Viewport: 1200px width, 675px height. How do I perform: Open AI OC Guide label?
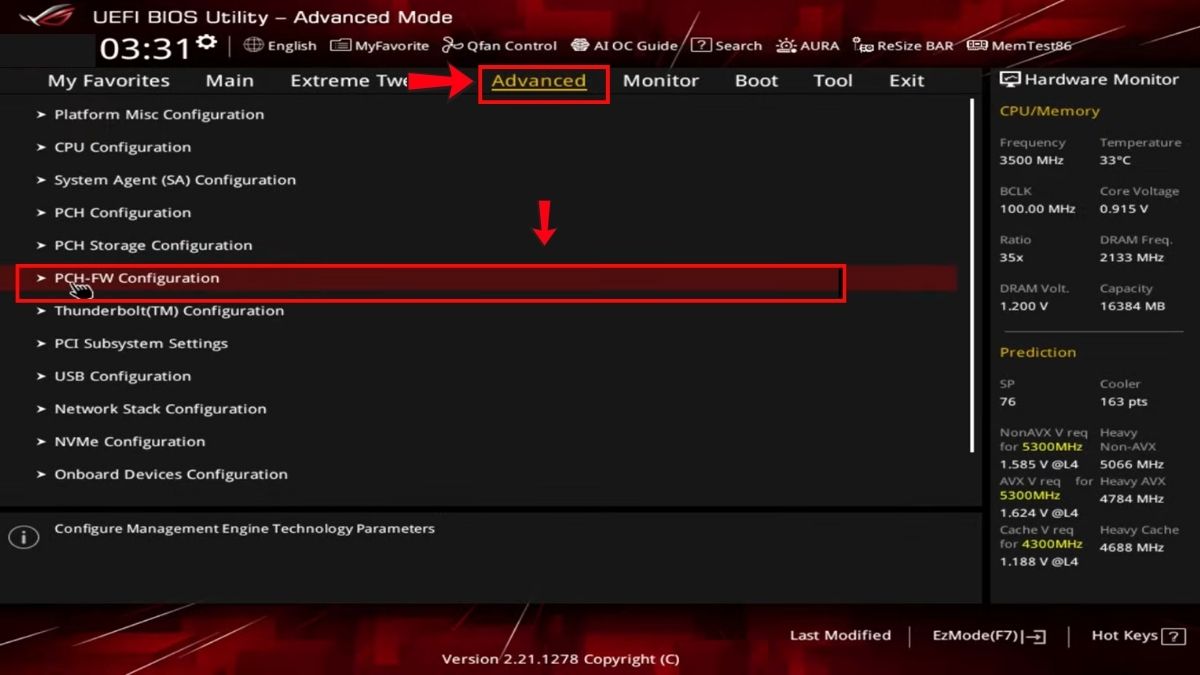pos(635,46)
